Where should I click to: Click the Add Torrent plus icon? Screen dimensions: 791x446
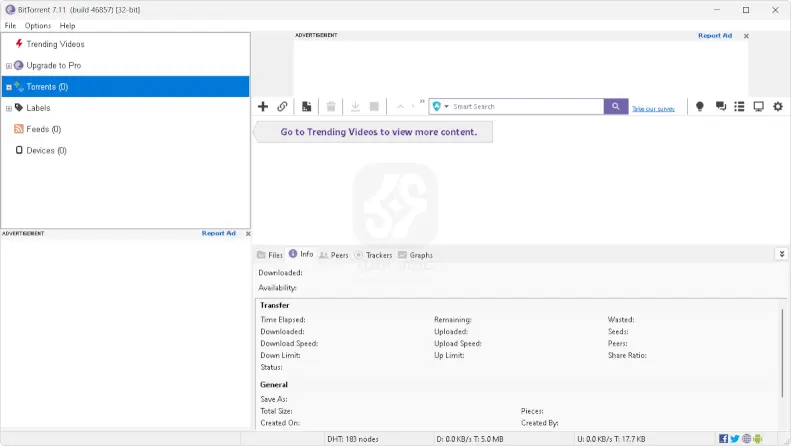point(263,106)
